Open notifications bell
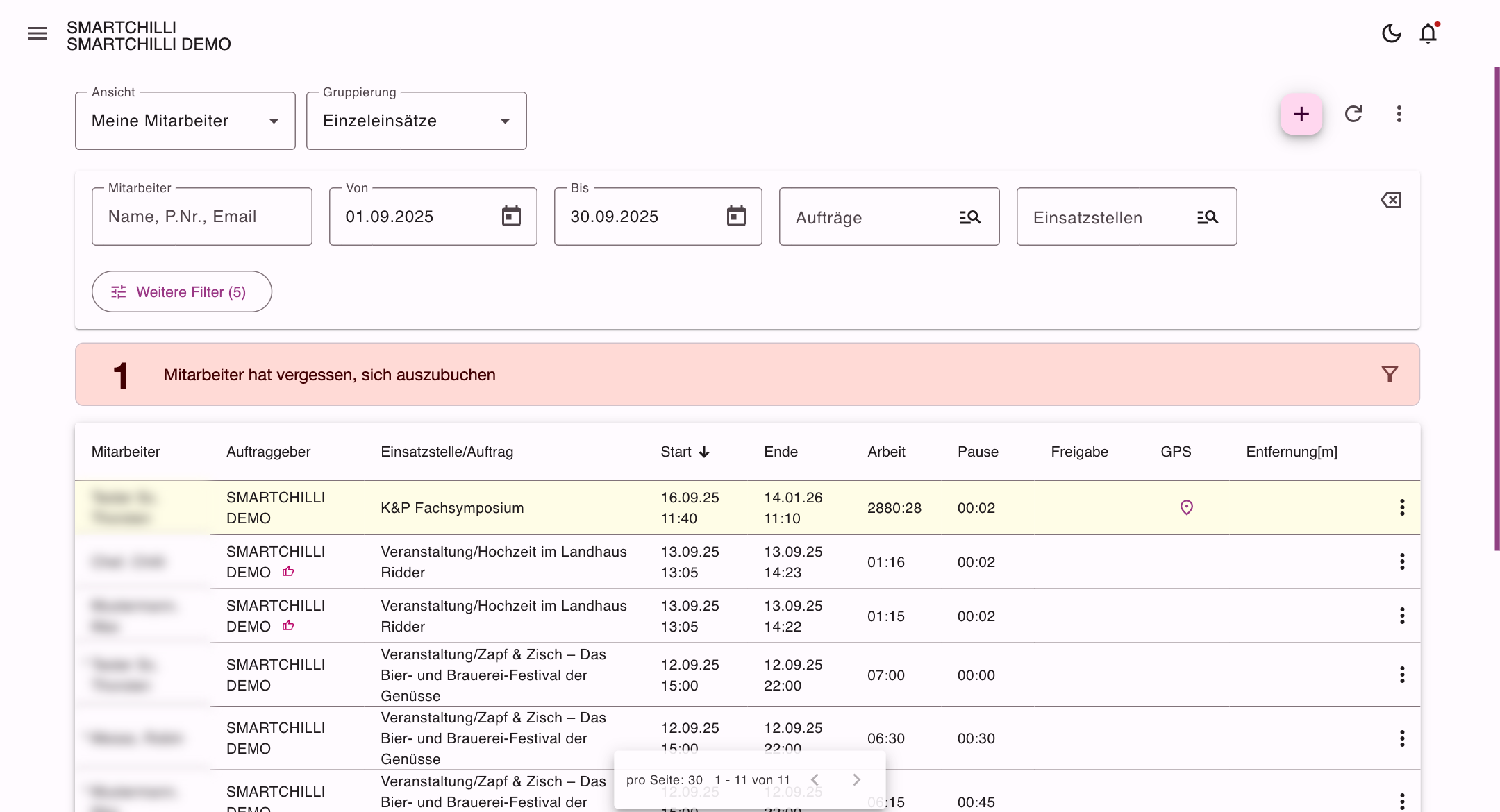 point(1428,33)
